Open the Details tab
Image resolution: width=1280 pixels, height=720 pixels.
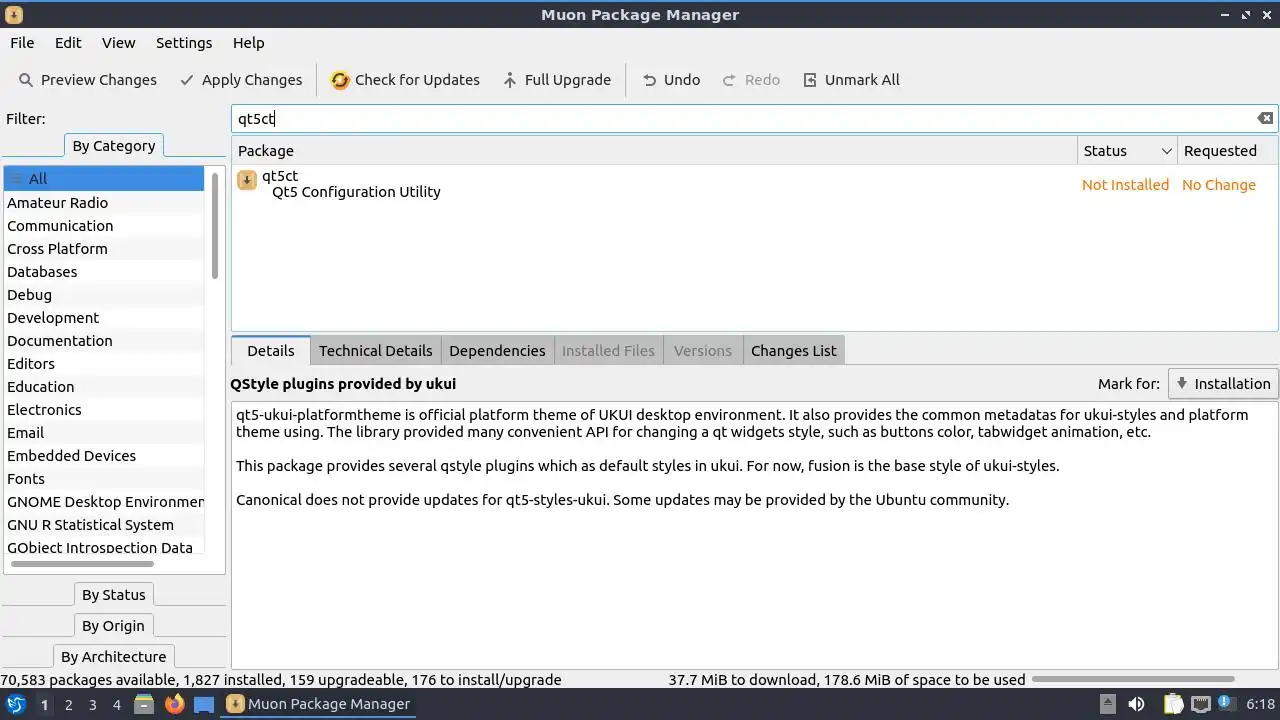click(x=271, y=351)
